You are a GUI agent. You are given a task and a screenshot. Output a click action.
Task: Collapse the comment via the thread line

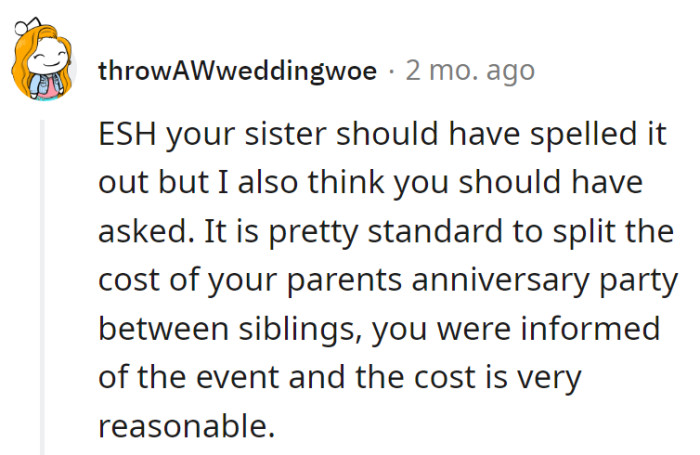43,280
